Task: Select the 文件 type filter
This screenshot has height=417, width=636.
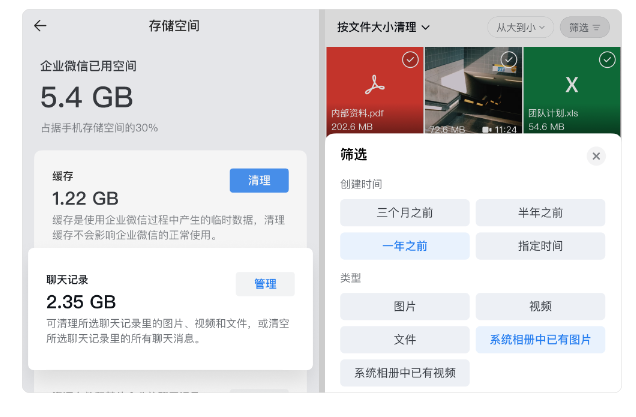Action: (x=404, y=340)
